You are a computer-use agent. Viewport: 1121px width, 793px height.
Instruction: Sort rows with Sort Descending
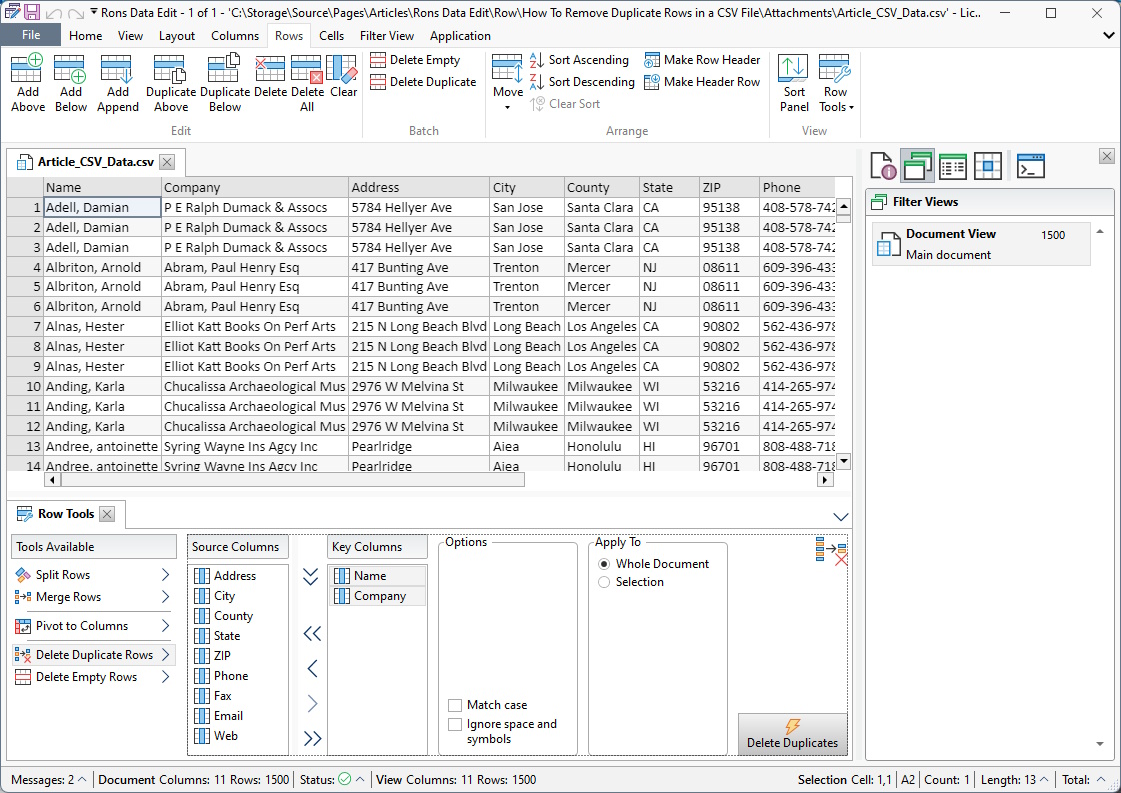tap(582, 82)
